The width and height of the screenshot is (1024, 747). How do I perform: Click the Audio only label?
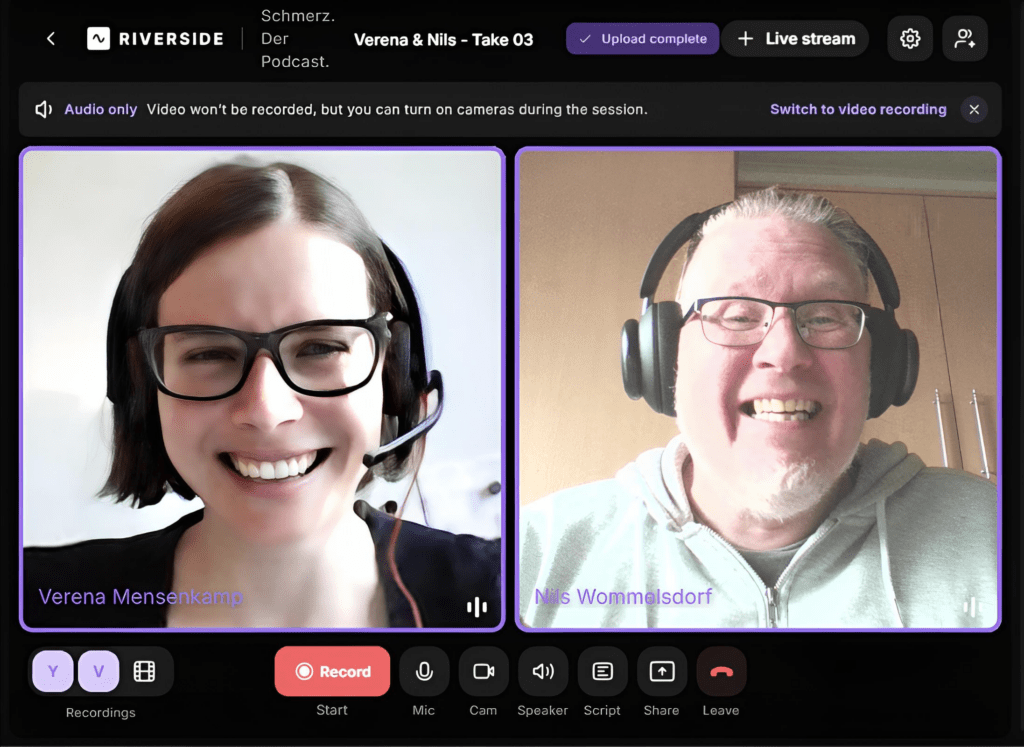click(x=101, y=109)
